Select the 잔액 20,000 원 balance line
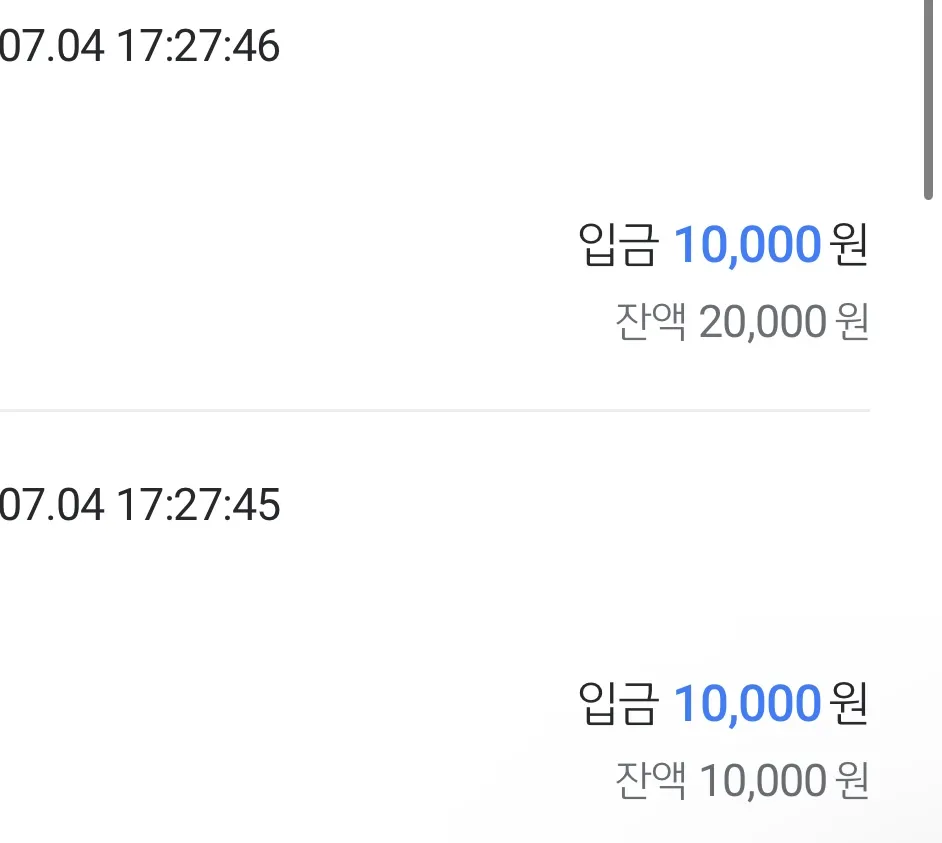The height and width of the screenshot is (843, 942). point(742,322)
